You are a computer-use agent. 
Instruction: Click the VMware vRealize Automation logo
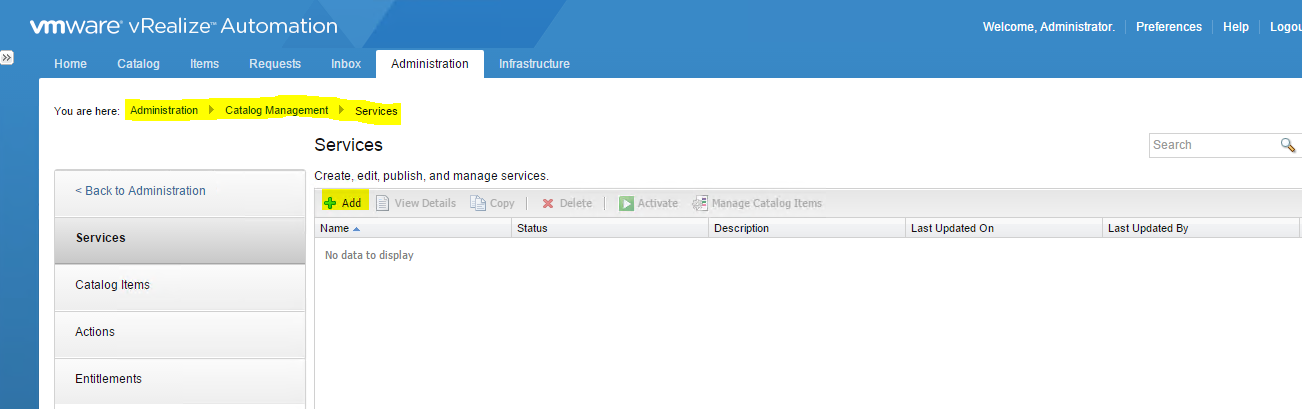pyautogui.click(x=184, y=27)
